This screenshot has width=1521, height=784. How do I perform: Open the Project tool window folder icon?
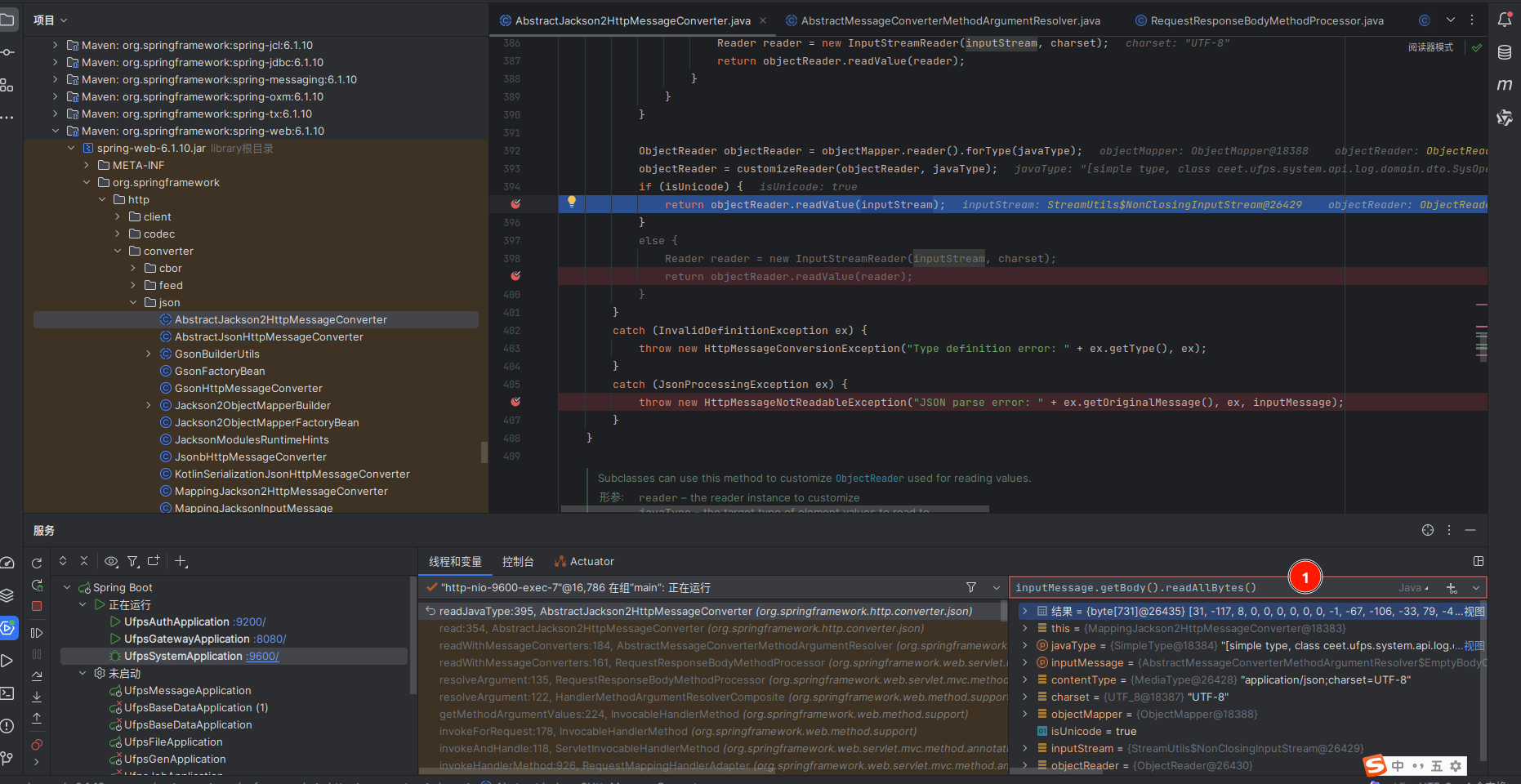(7, 20)
